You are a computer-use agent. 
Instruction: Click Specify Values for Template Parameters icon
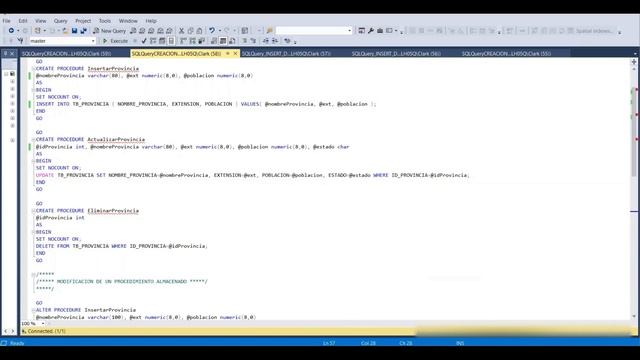click(287, 41)
